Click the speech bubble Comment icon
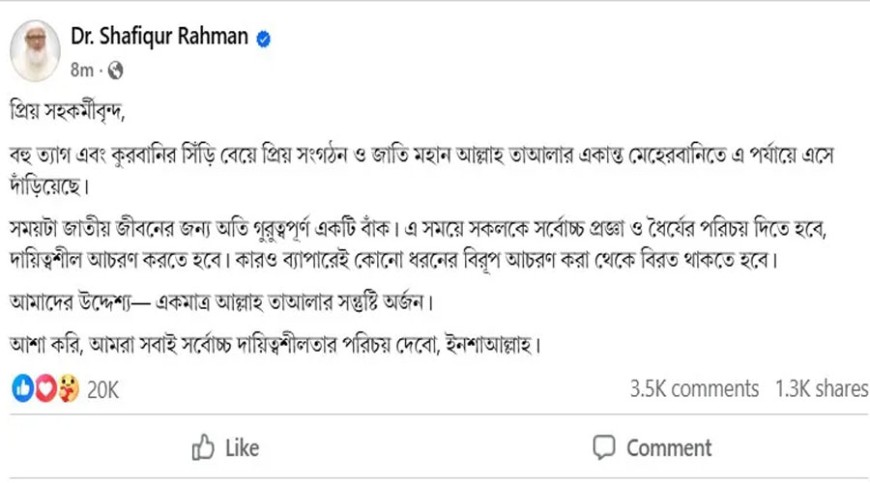 click(603, 447)
